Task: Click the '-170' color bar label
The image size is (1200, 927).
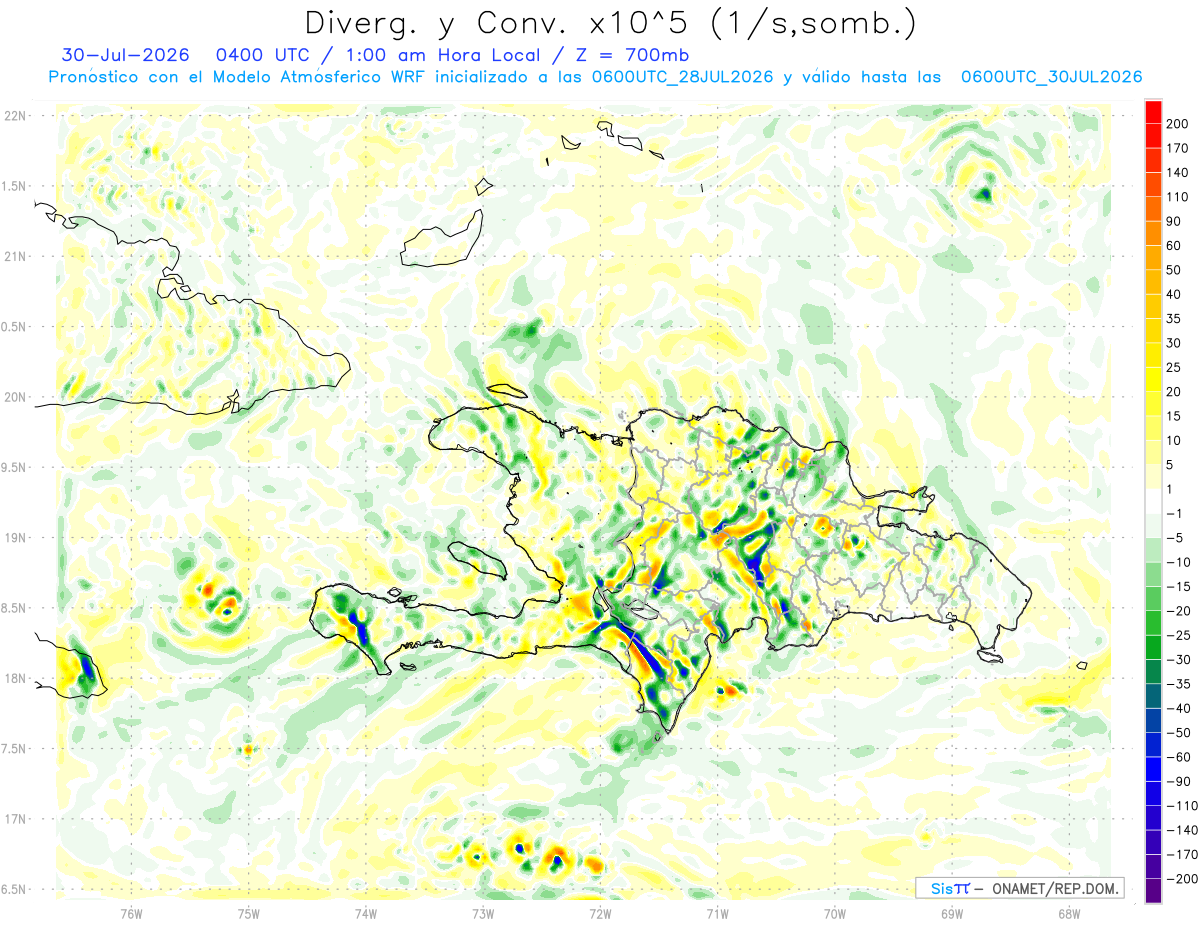Action: pos(1182,855)
